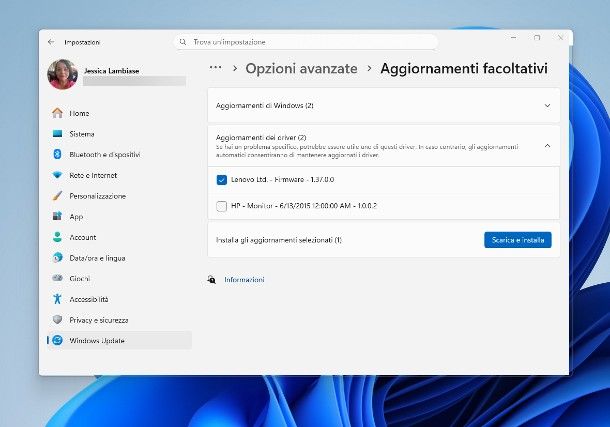Click the Privacy e sicurezza shield icon
This screenshot has height=427, width=610.
(58, 320)
